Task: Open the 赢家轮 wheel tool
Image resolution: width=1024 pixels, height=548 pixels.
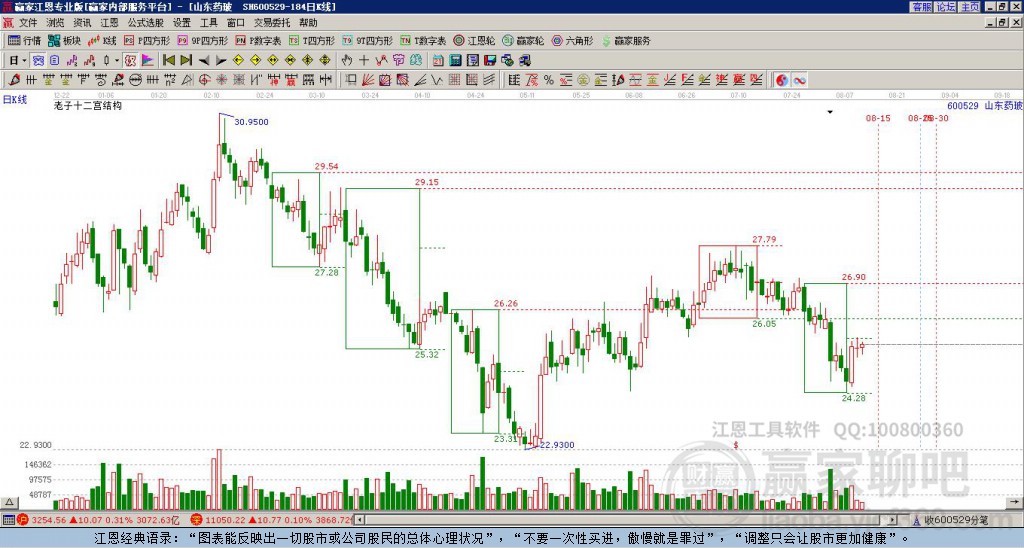Action: click(523, 40)
